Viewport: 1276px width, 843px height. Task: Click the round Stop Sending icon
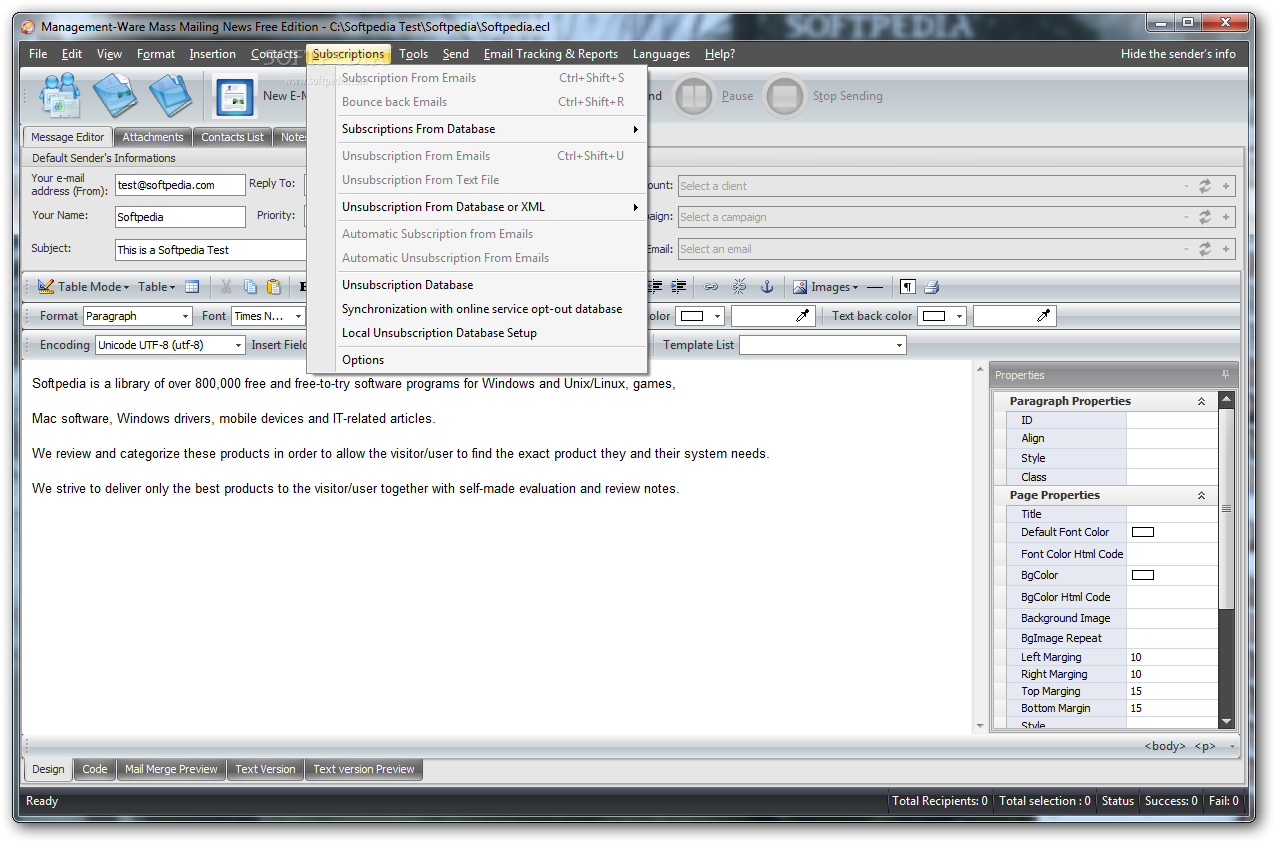coord(785,96)
